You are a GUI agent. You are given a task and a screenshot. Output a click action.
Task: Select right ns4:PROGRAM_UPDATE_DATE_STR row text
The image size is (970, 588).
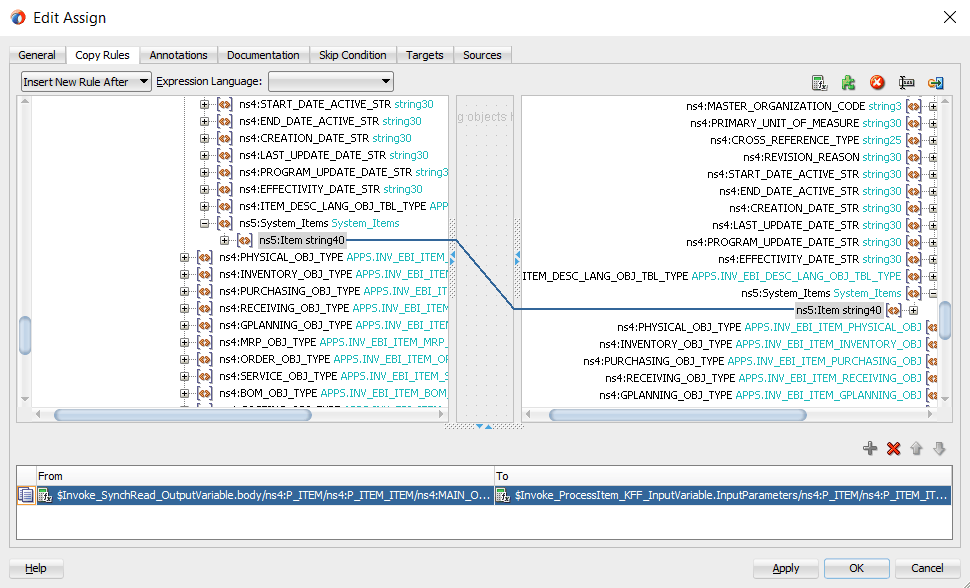coord(794,242)
